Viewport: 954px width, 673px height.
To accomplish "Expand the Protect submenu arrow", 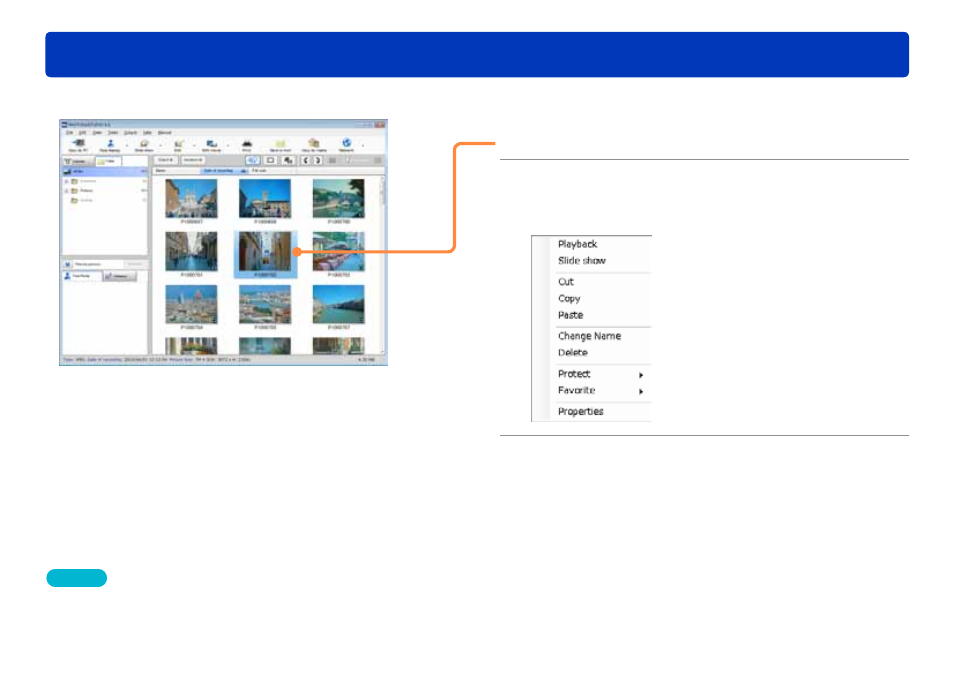I will [x=641, y=375].
